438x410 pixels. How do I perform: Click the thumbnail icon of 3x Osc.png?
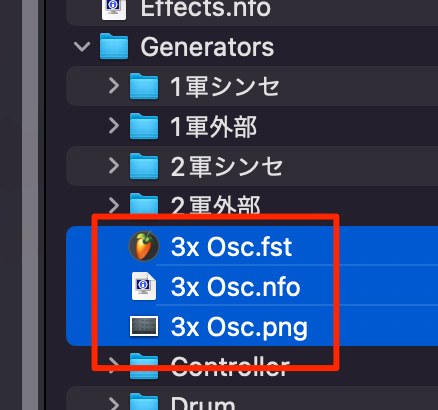pos(144,326)
